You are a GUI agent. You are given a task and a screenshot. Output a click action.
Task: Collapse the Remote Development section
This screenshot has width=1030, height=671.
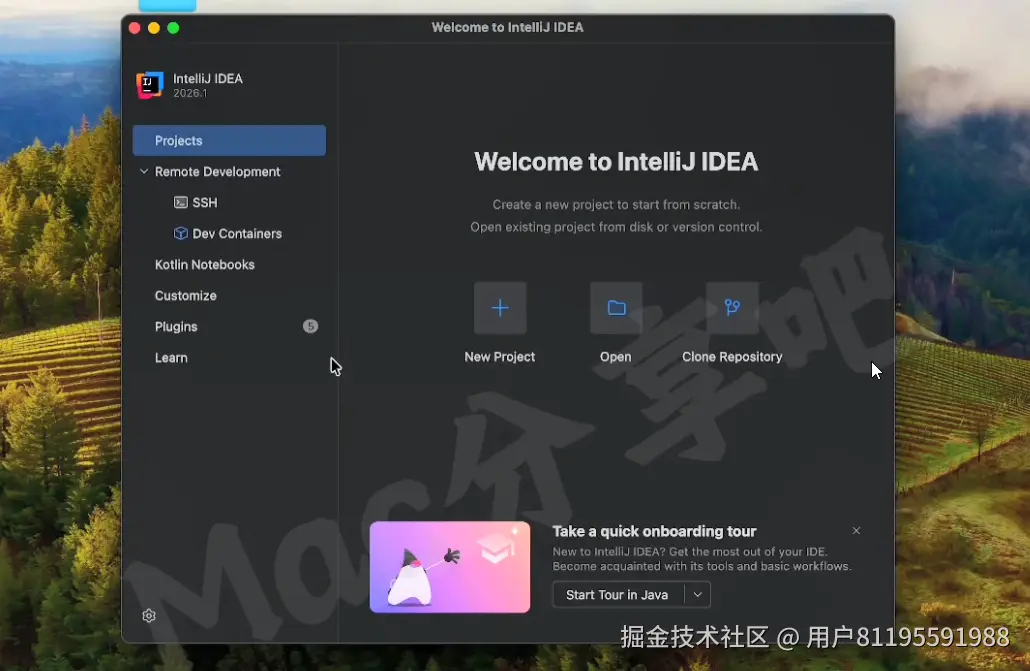(144, 172)
